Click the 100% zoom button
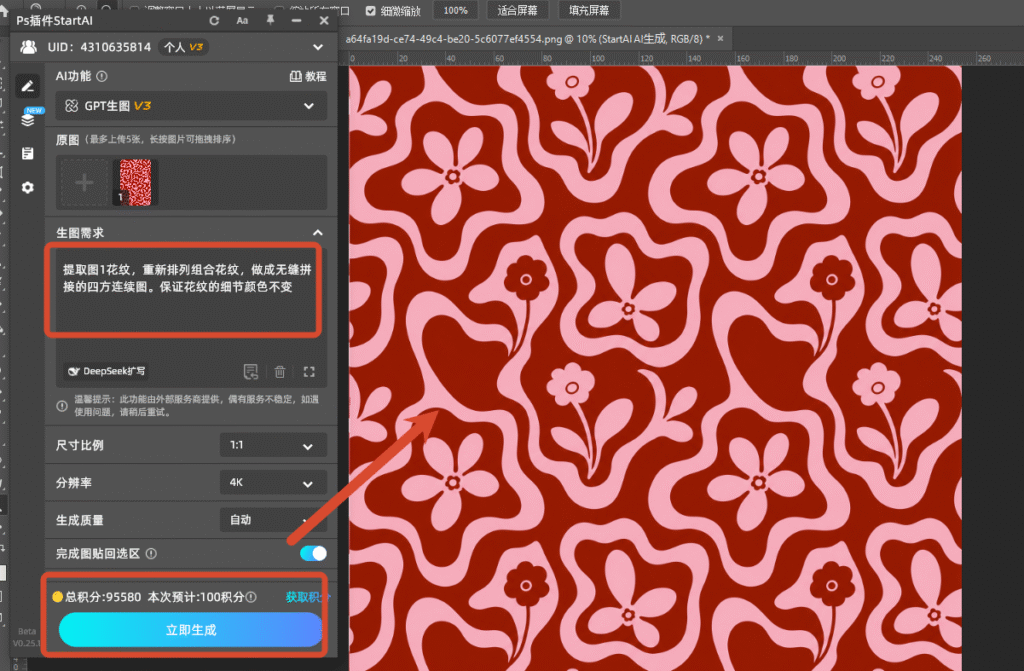The width and height of the screenshot is (1024, 671). [x=456, y=10]
